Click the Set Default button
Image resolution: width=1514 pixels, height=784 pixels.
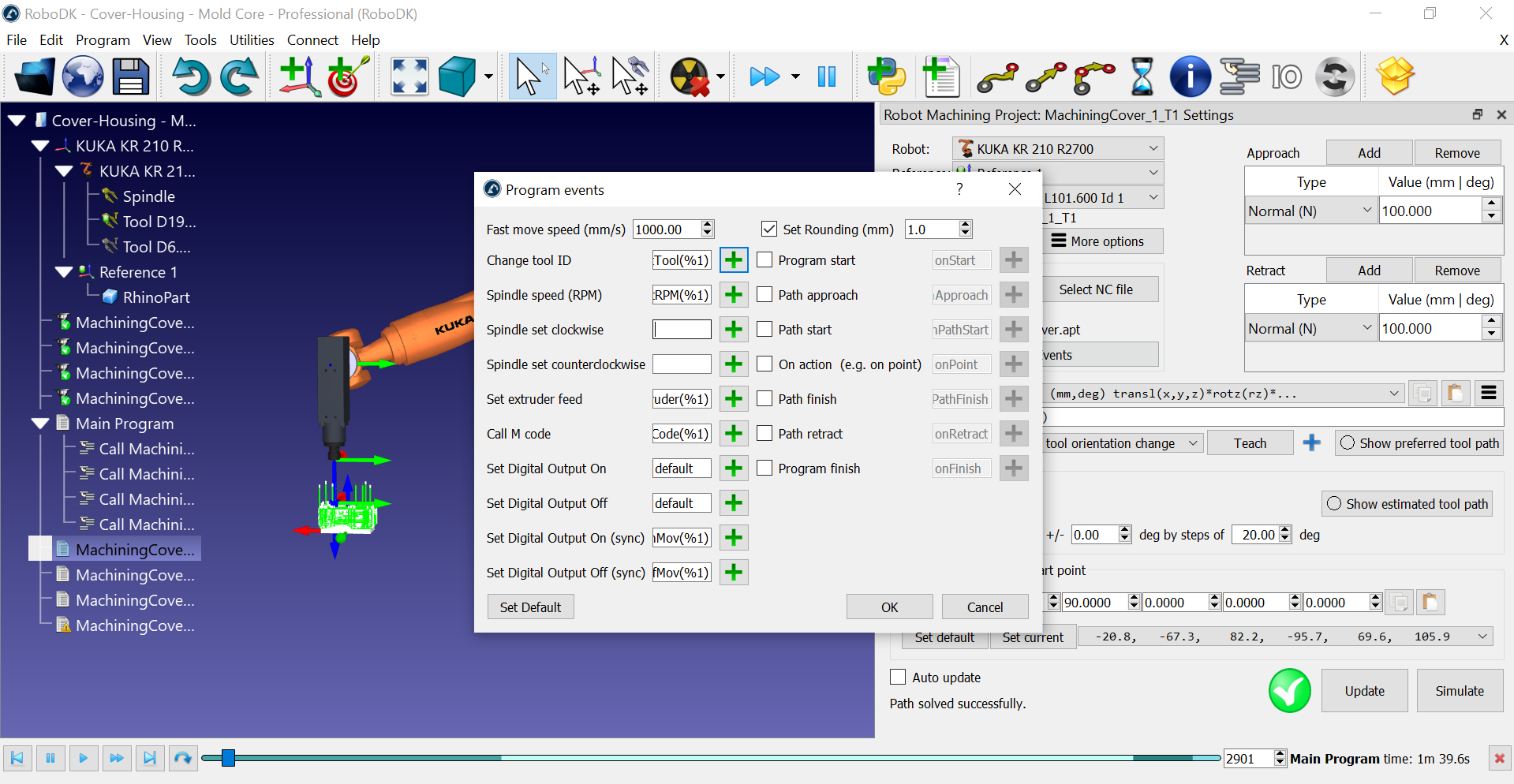click(530, 607)
